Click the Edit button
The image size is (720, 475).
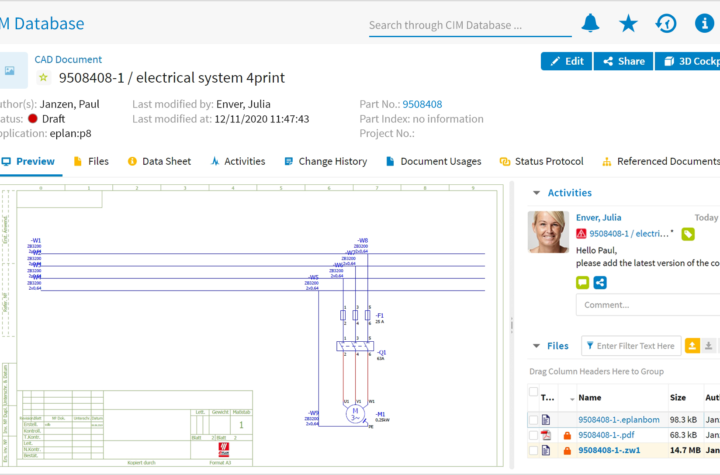[x=567, y=61]
